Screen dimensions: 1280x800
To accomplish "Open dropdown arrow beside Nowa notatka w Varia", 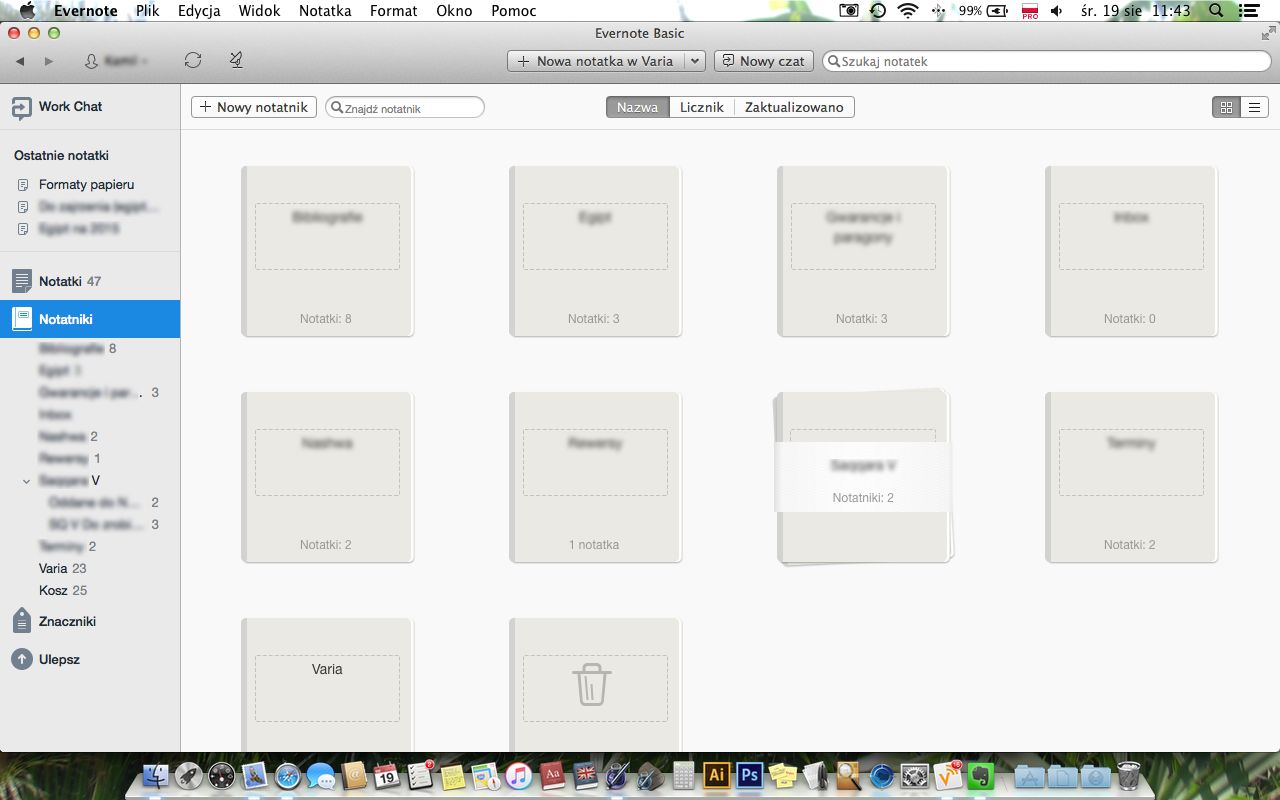I will (x=695, y=61).
